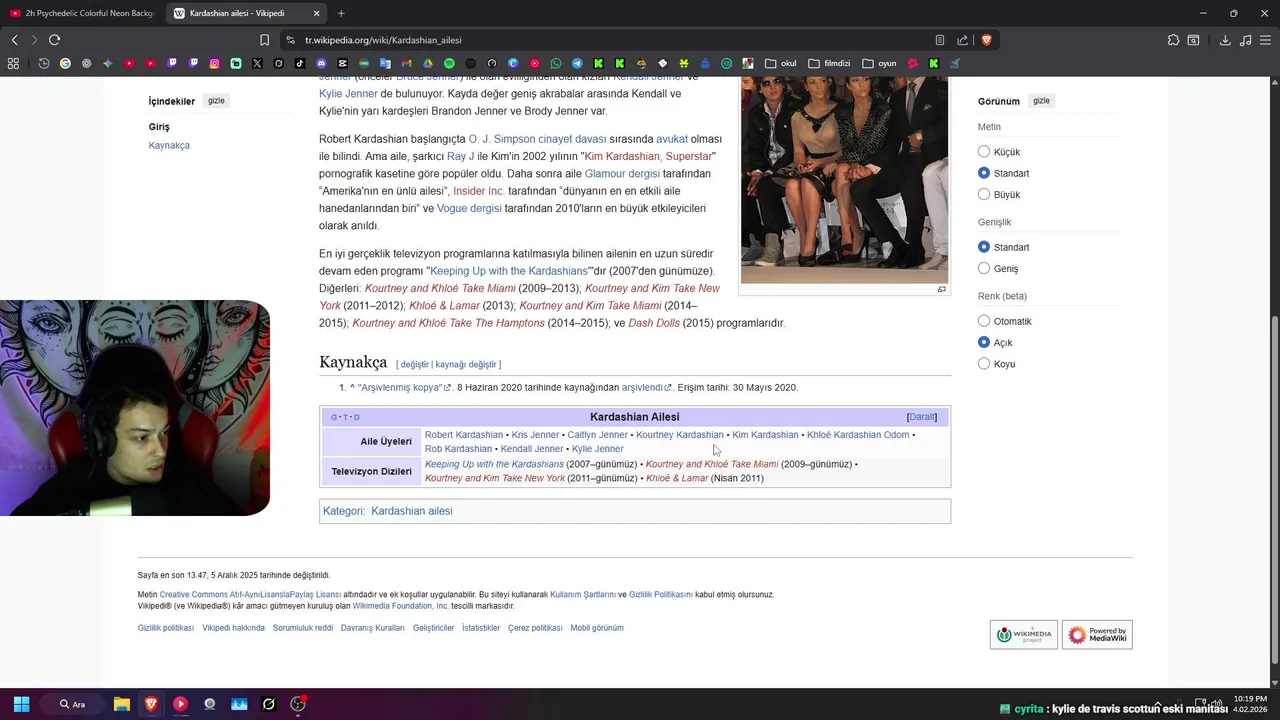Open the filmdizi bookmarks folder
1280x720 pixels.
click(x=829, y=63)
